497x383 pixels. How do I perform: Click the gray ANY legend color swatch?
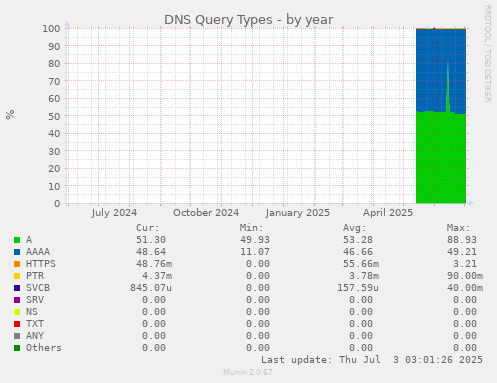[17, 336]
